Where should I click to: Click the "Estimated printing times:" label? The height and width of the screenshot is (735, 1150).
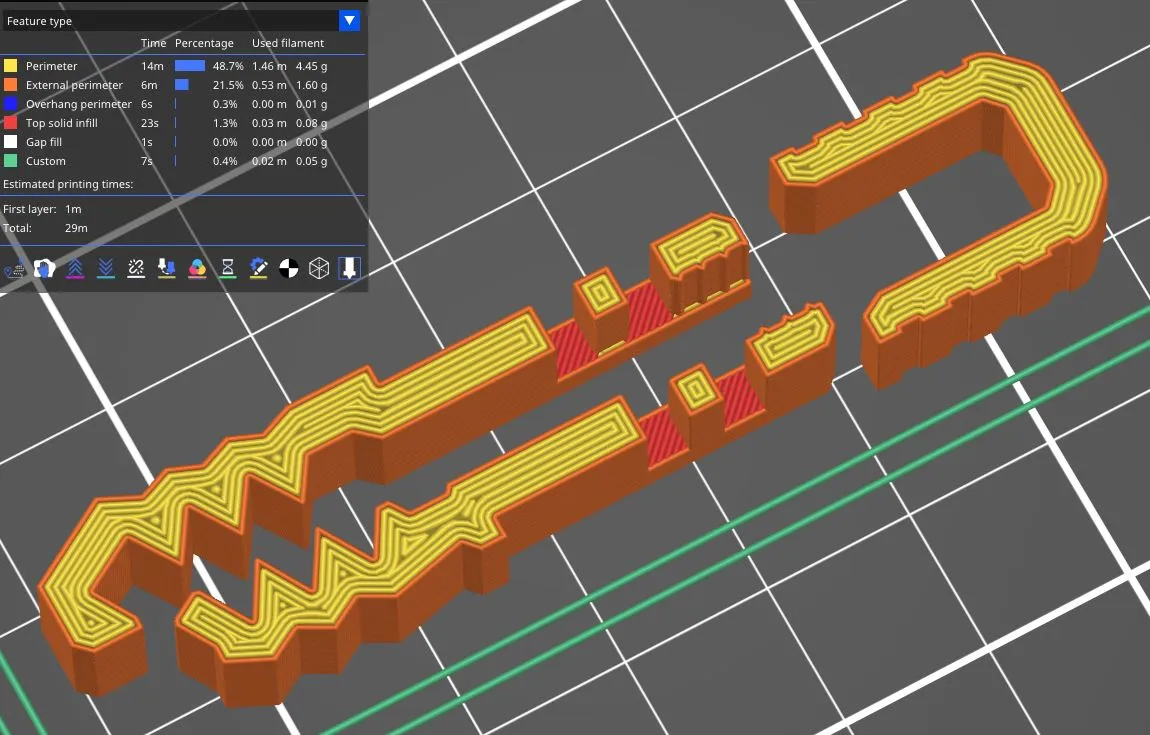click(x=68, y=184)
